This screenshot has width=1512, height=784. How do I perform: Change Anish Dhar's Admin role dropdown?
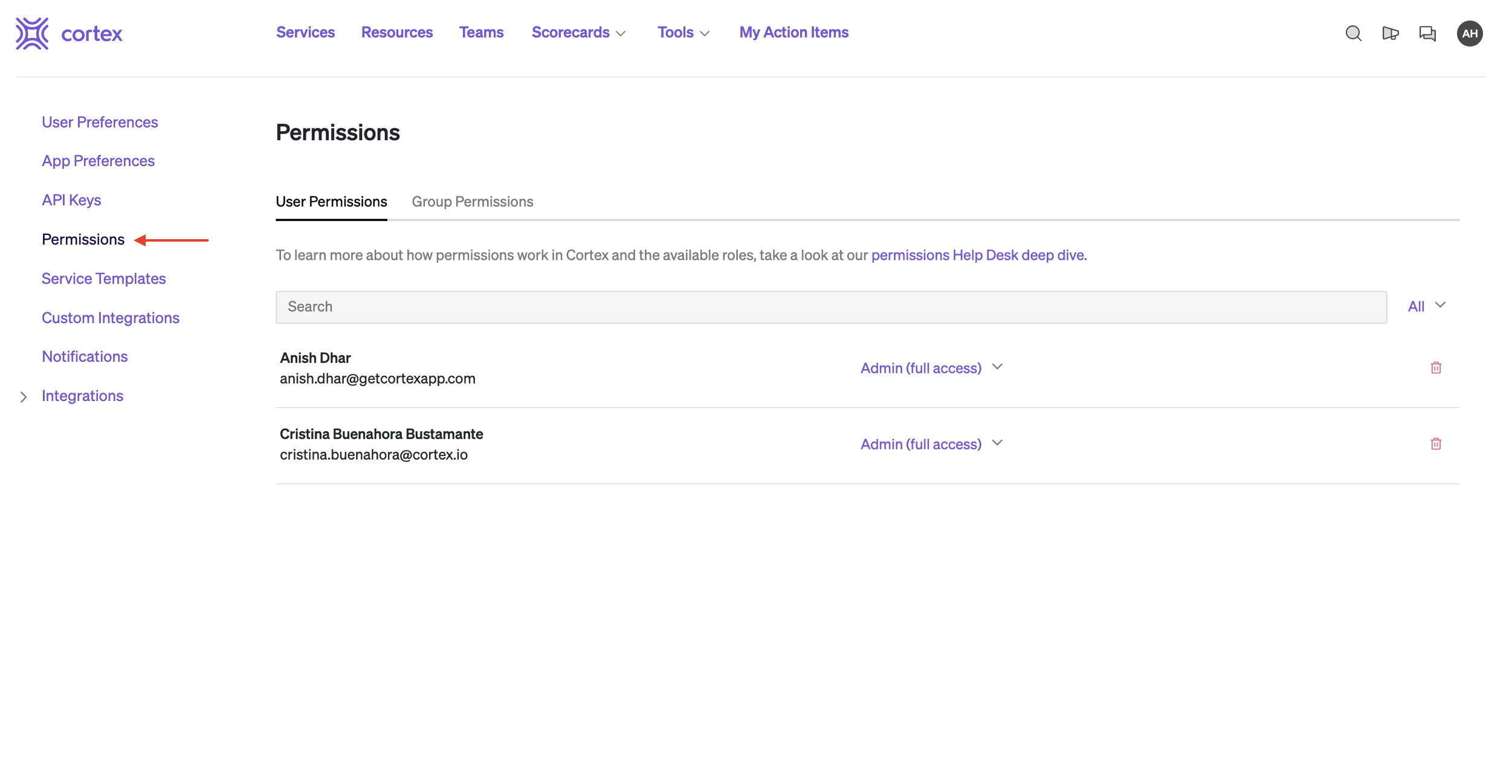pos(931,368)
